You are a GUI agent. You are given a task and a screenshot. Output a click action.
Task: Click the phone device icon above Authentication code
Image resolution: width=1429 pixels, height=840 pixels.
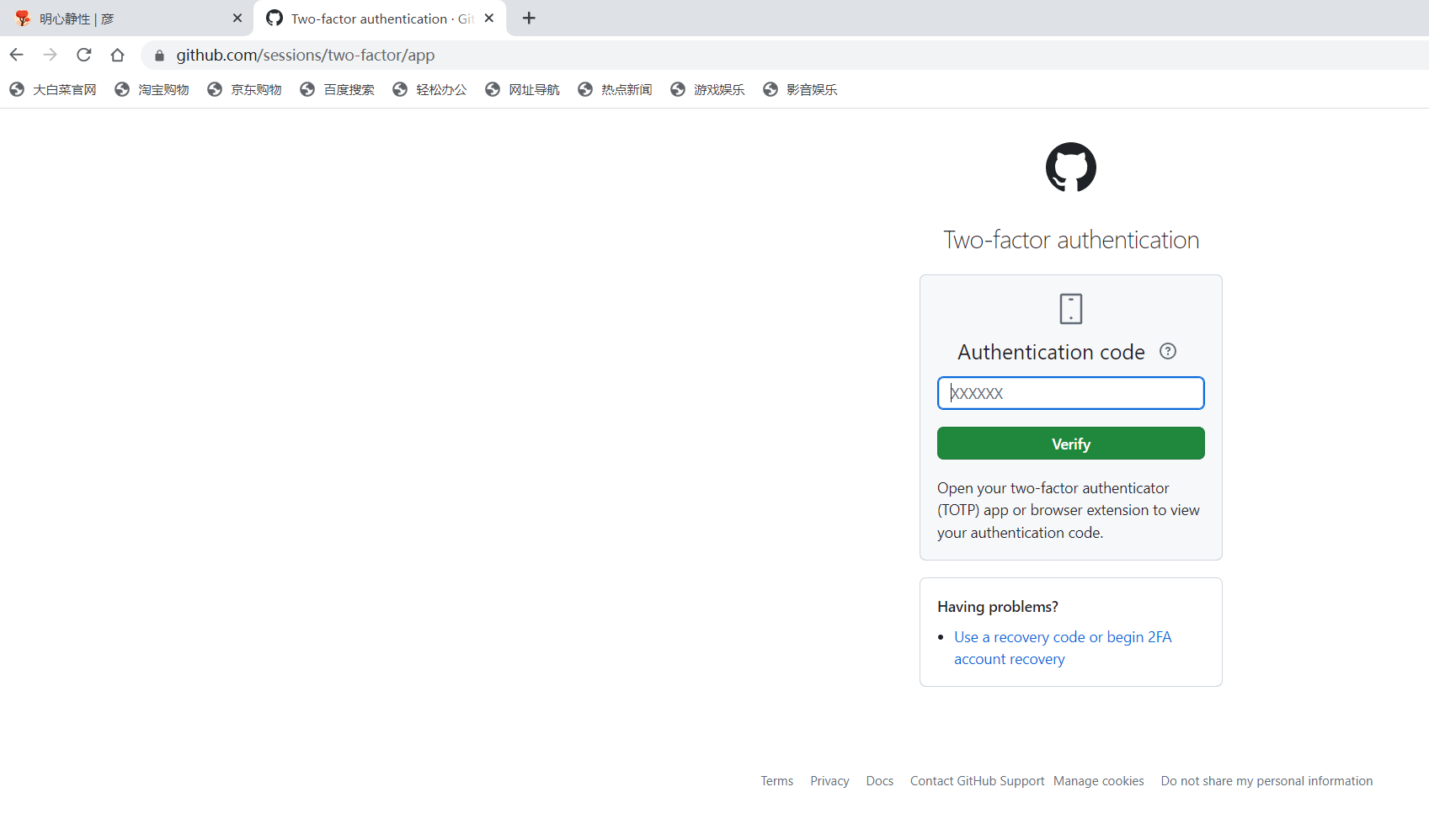[1070, 309]
